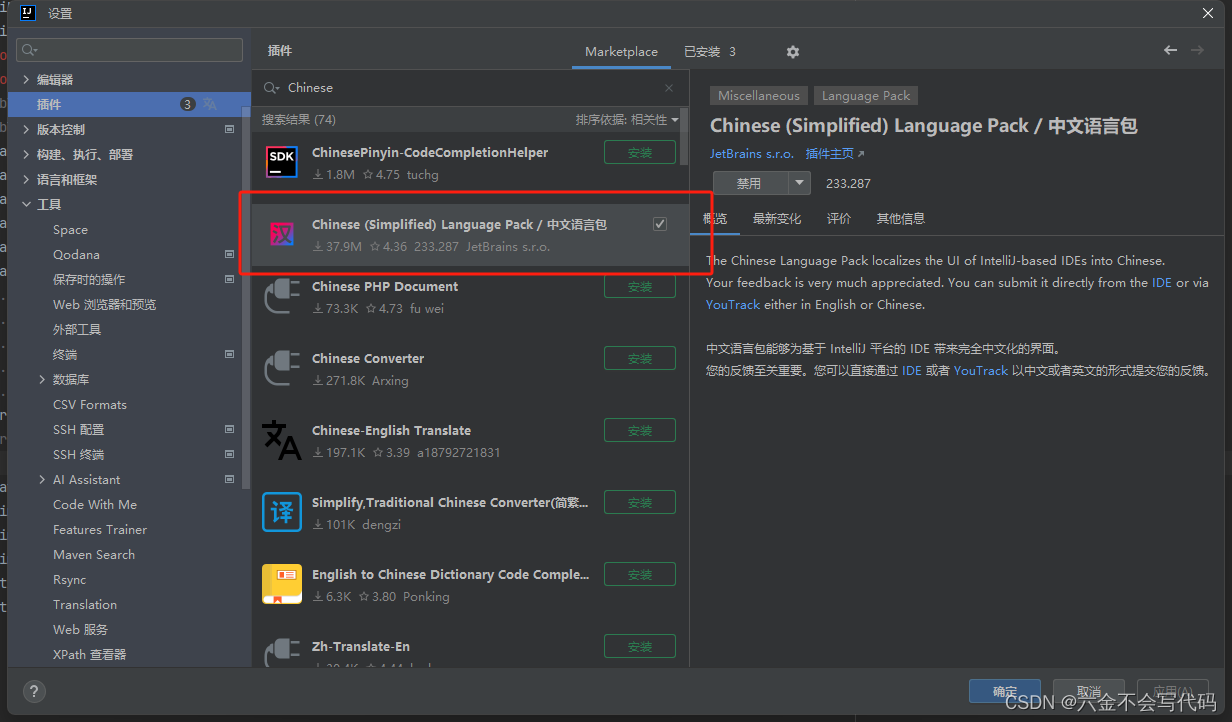Select Space under 工具
Image resolution: width=1232 pixels, height=722 pixels.
(x=70, y=229)
